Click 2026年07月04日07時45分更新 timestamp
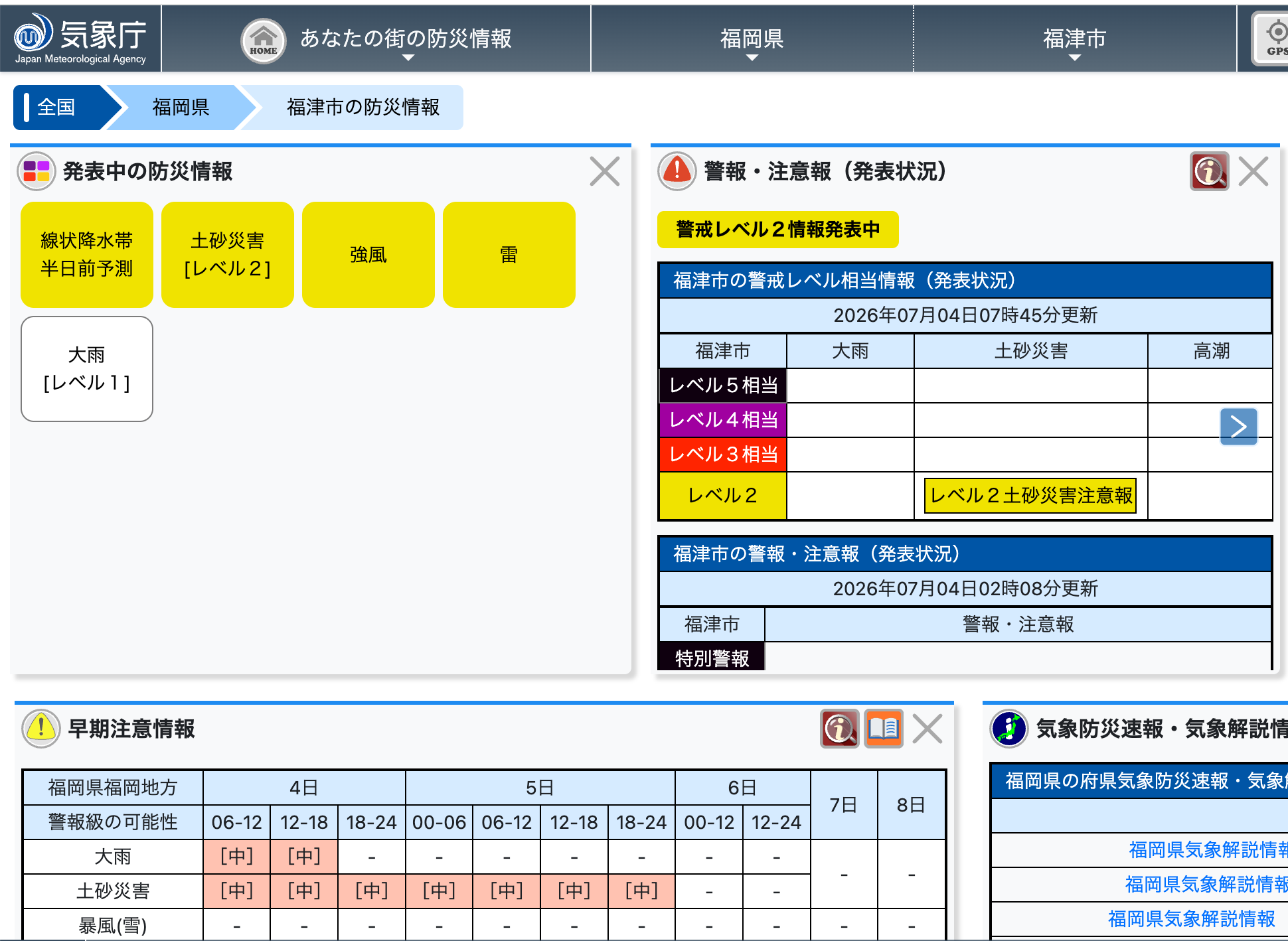 point(965,315)
